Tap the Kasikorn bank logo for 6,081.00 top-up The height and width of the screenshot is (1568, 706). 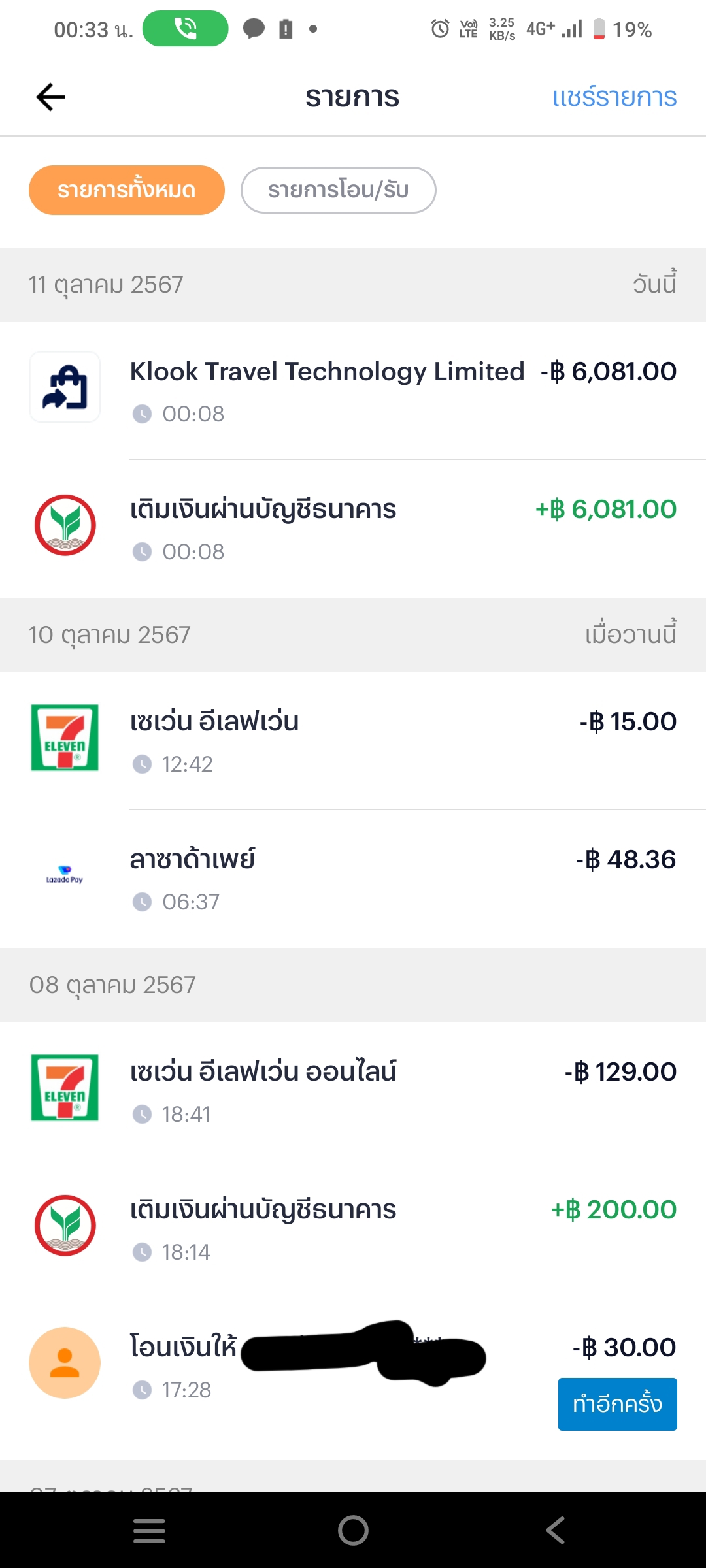65,525
